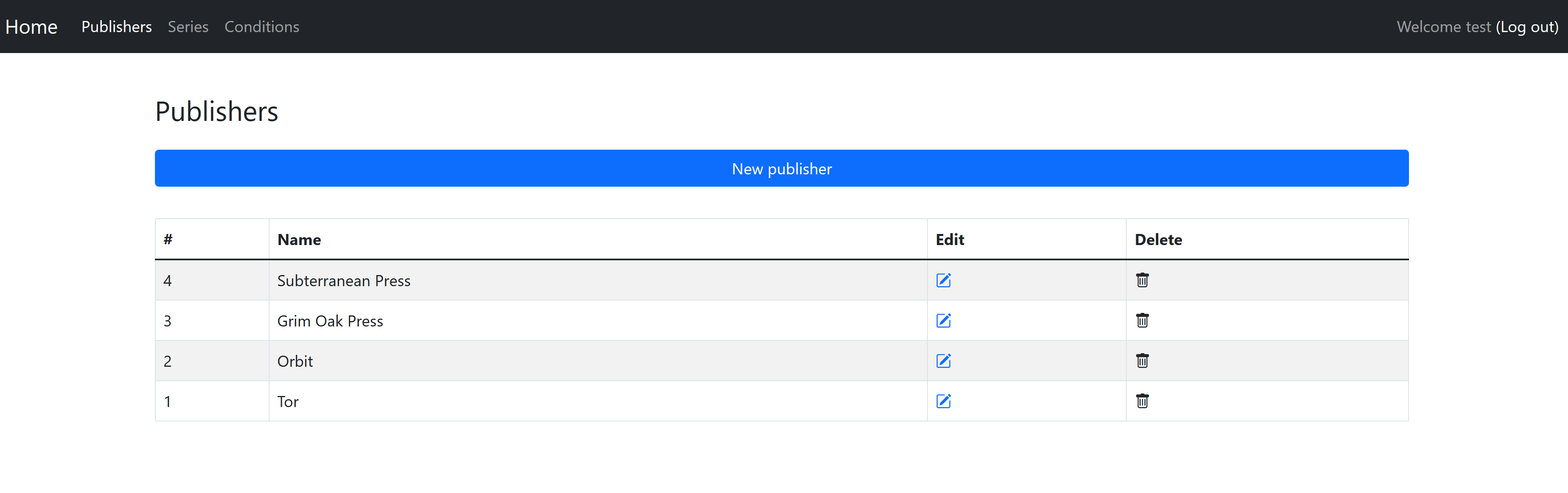Click edit icon for Grim Oak Press
Image resolution: width=1568 pixels, height=493 pixels.
point(943,321)
